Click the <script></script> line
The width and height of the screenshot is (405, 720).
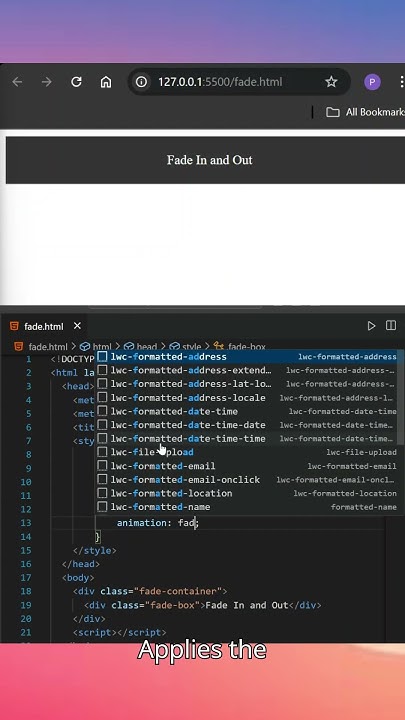[x=119, y=632]
